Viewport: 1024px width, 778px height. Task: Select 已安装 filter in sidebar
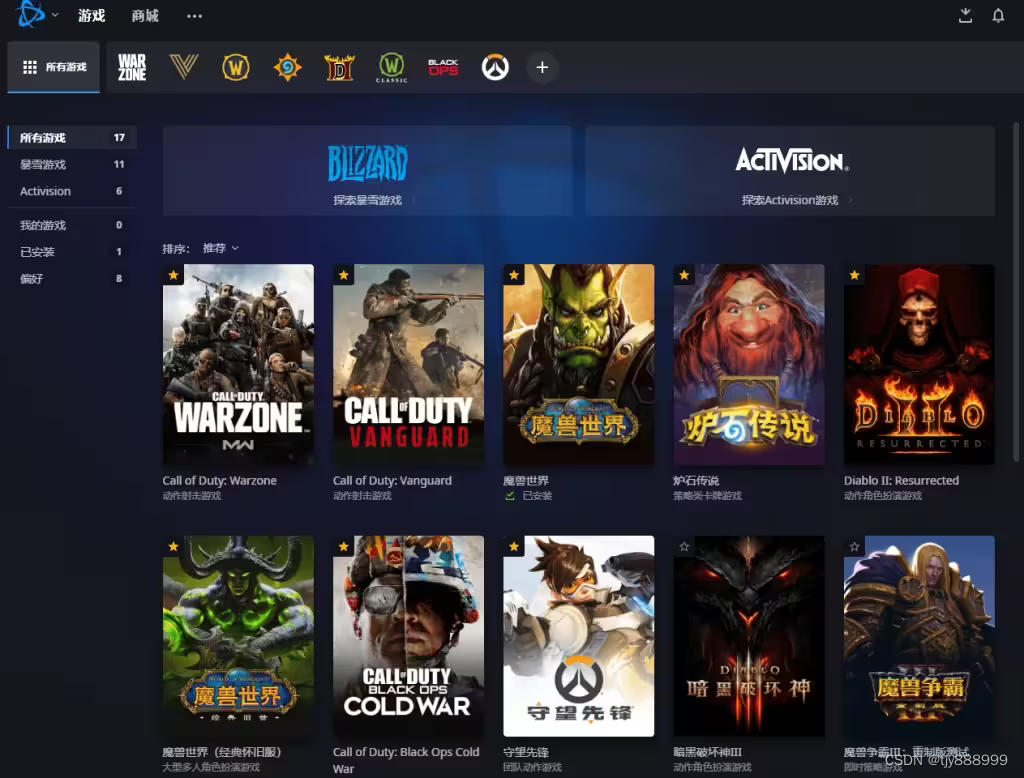coord(72,252)
